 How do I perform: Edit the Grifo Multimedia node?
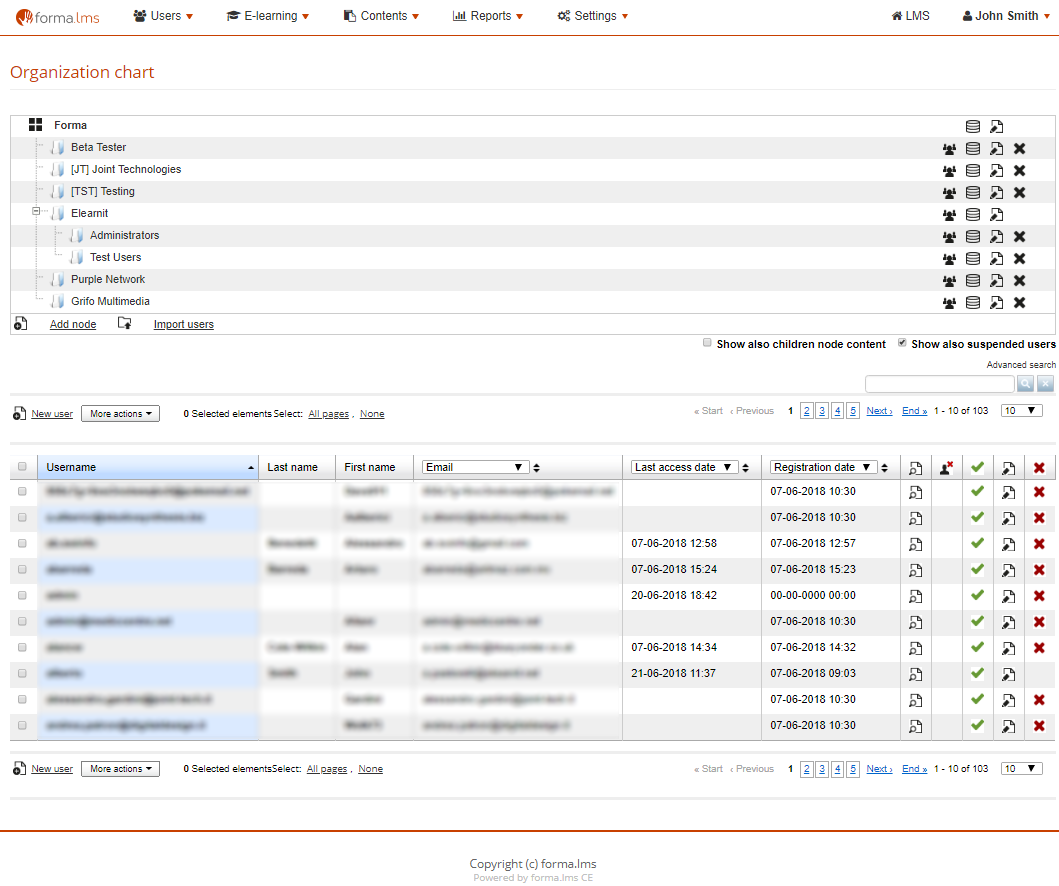click(996, 302)
